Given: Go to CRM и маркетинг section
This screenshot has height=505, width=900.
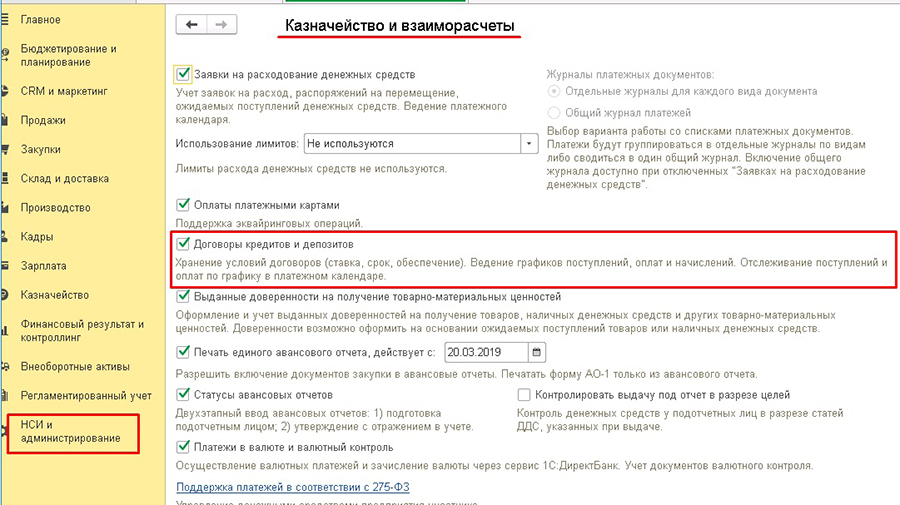Looking at the screenshot, I should [64, 91].
